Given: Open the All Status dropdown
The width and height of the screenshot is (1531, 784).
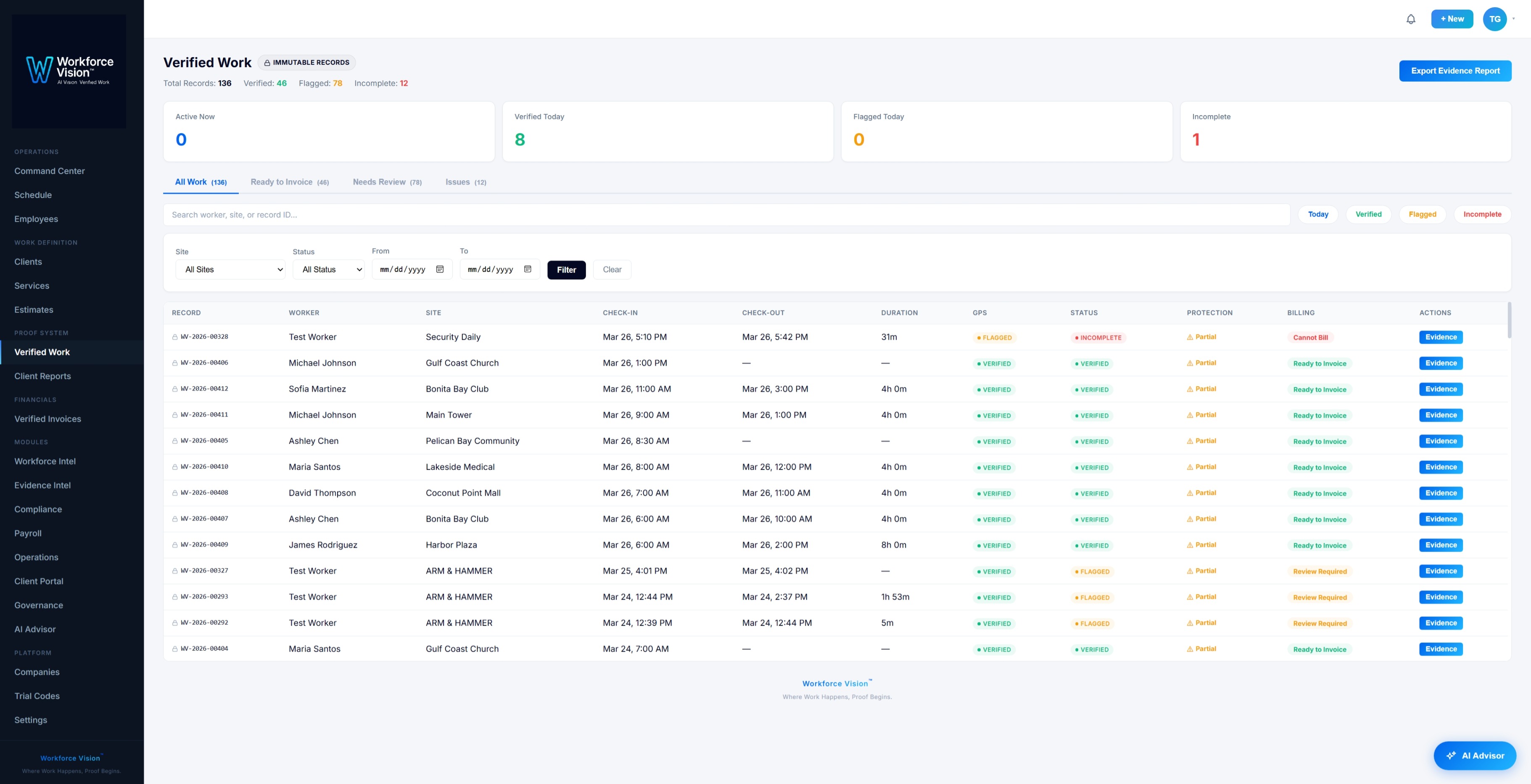Looking at the screenshot, I should click(328, 270).
